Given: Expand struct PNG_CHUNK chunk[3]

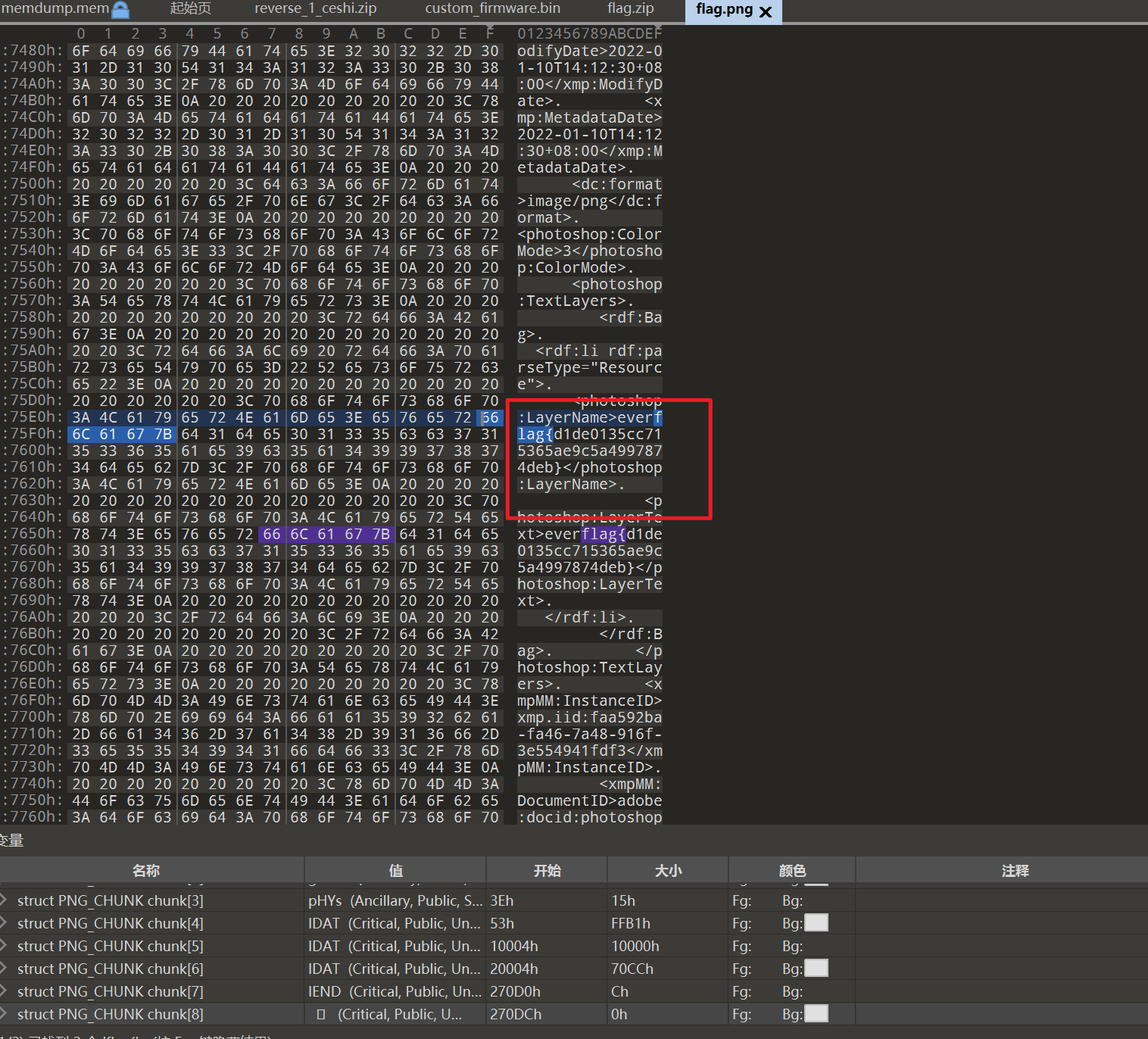Looking at the screenshot, I should pos(5,900).
